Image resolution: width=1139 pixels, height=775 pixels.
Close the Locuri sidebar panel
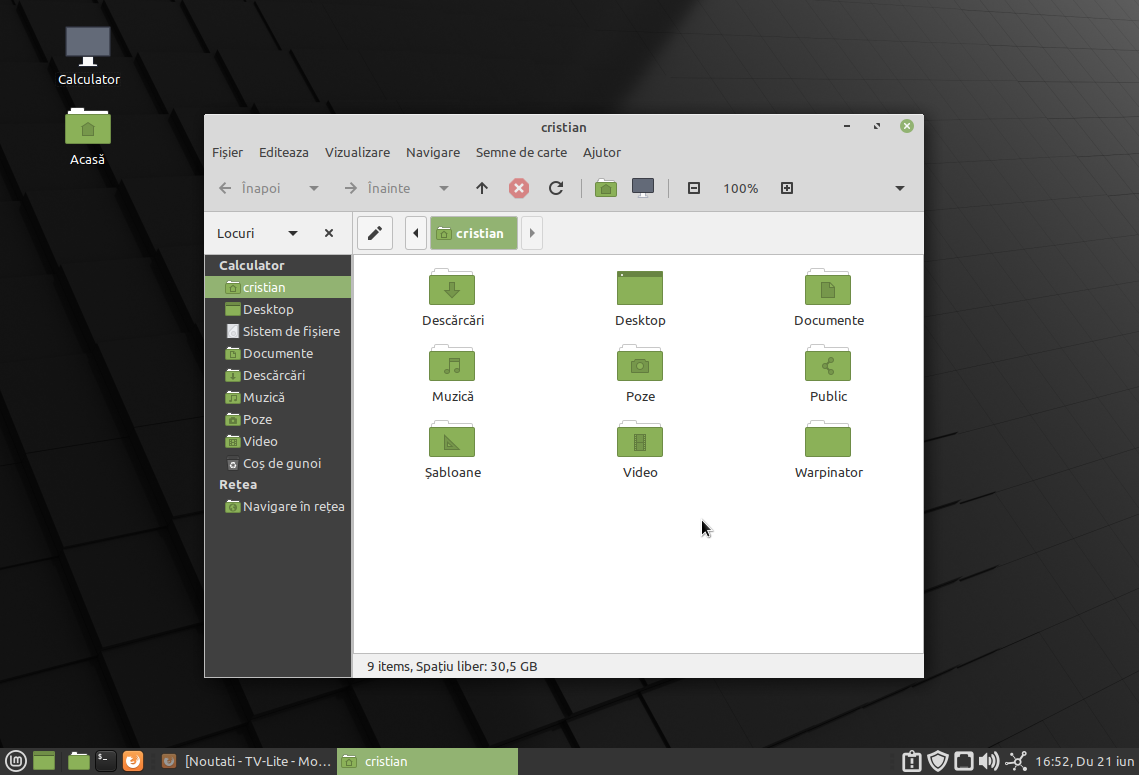pyautogui.click(x=329, y=233)
